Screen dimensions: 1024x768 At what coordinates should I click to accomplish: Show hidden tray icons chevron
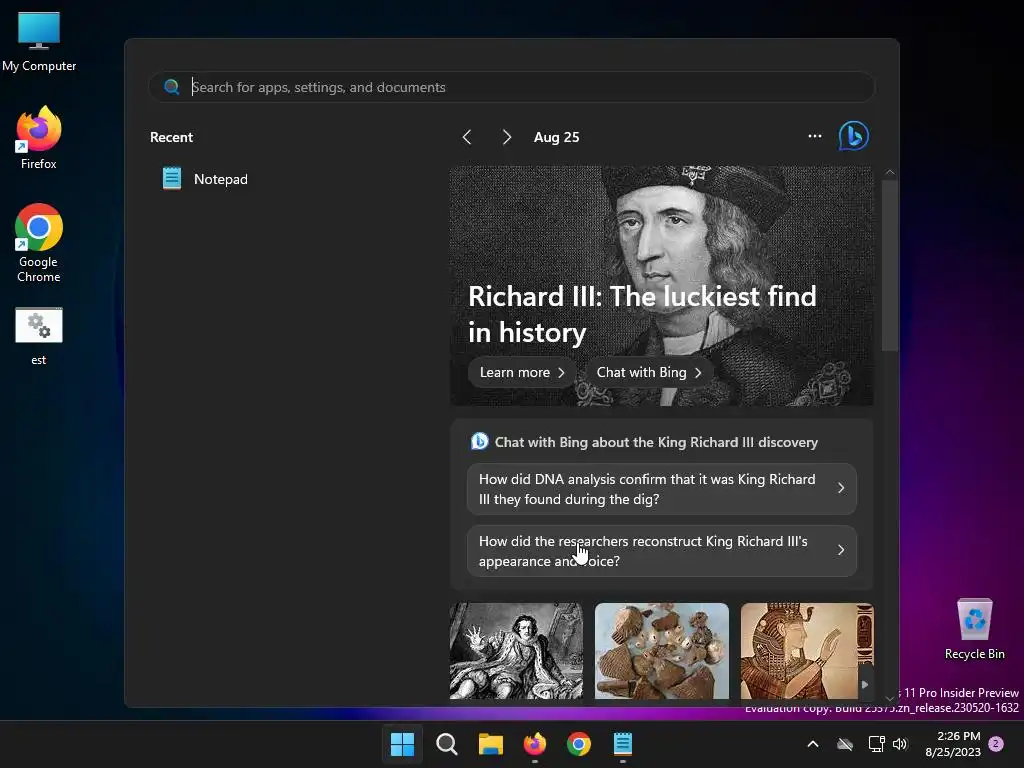tap(813, 744)
